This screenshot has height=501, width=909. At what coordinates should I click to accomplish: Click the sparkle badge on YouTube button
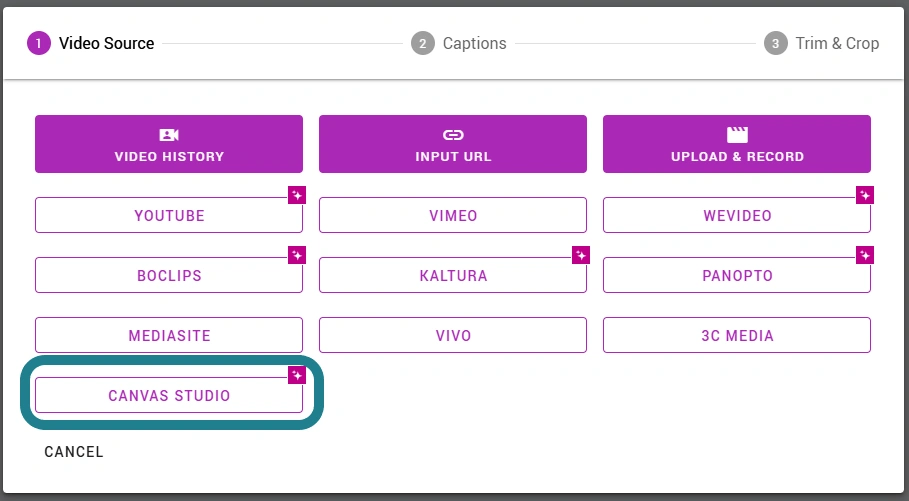(x=297, y=195)
